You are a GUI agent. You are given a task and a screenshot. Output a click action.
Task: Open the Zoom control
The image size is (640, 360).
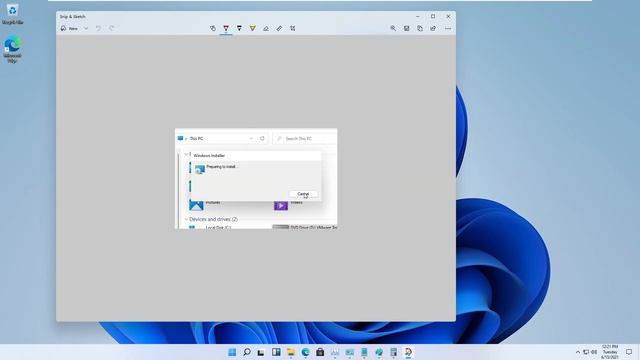[393, 28]
